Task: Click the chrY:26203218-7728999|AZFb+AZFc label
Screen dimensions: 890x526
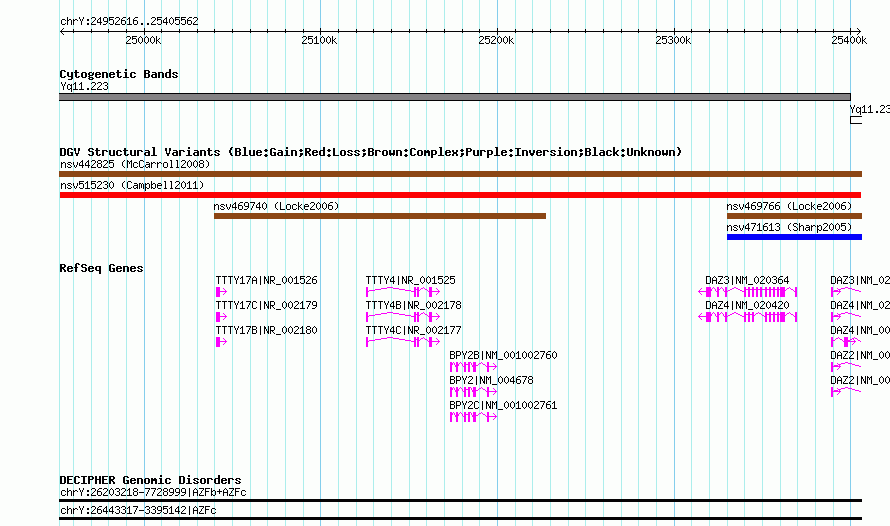Action: (153, 492)
